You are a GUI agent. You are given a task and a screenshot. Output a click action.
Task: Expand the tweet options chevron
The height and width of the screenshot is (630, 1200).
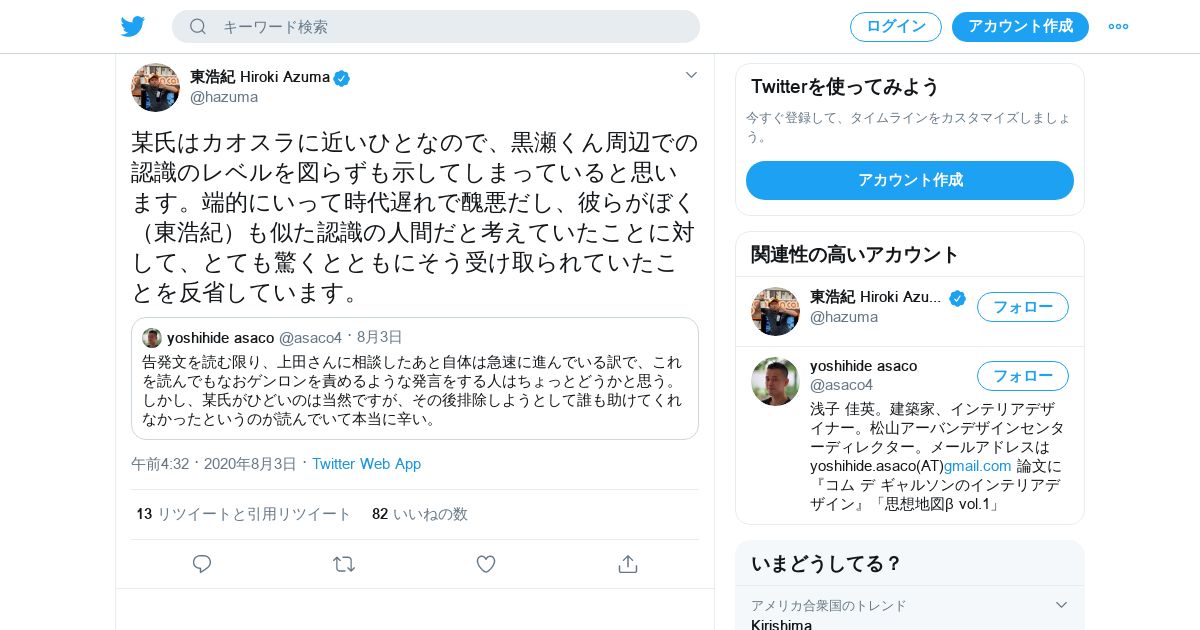691,75
